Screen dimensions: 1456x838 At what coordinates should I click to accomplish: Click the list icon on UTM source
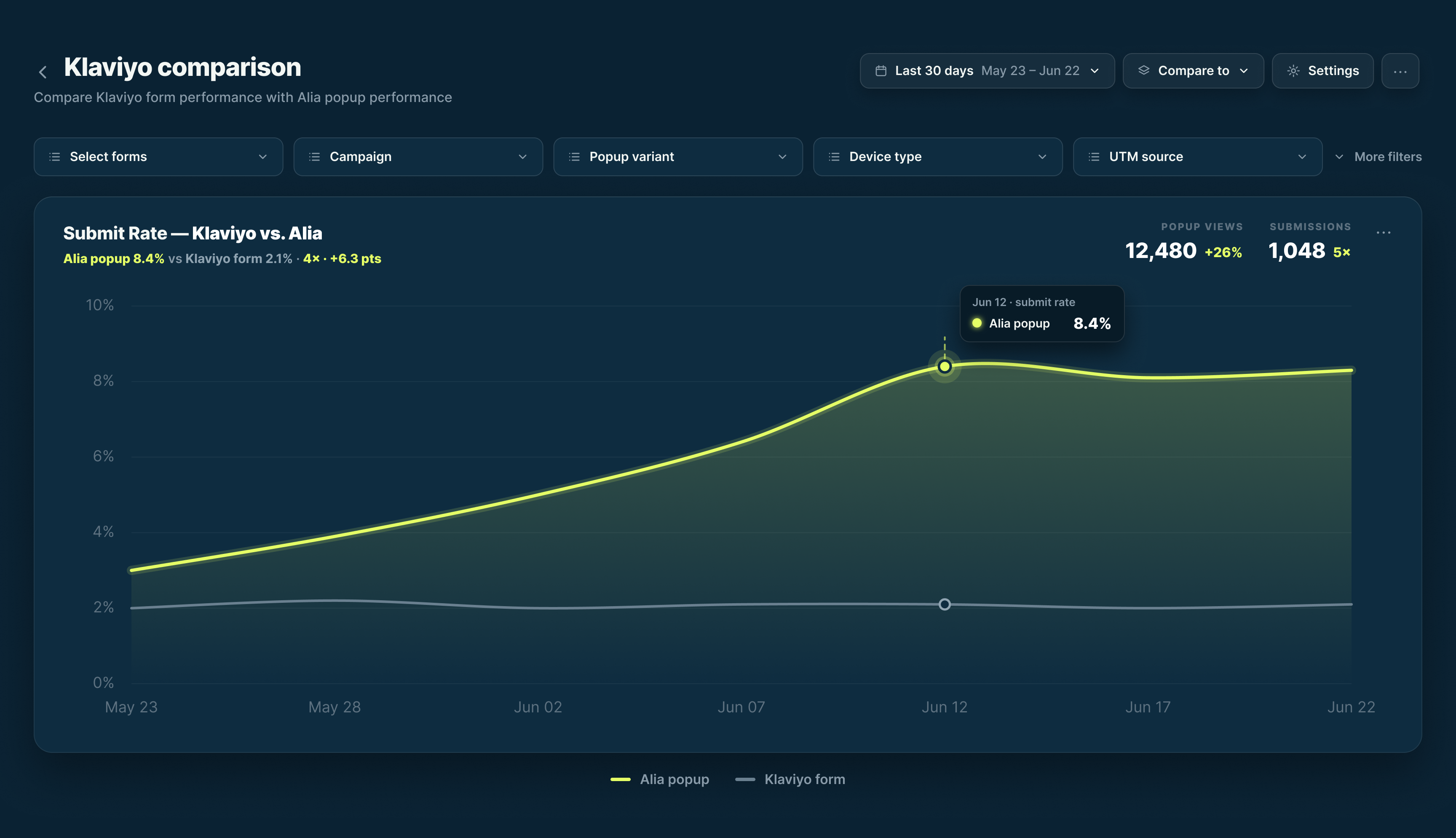pos(1094,156)
